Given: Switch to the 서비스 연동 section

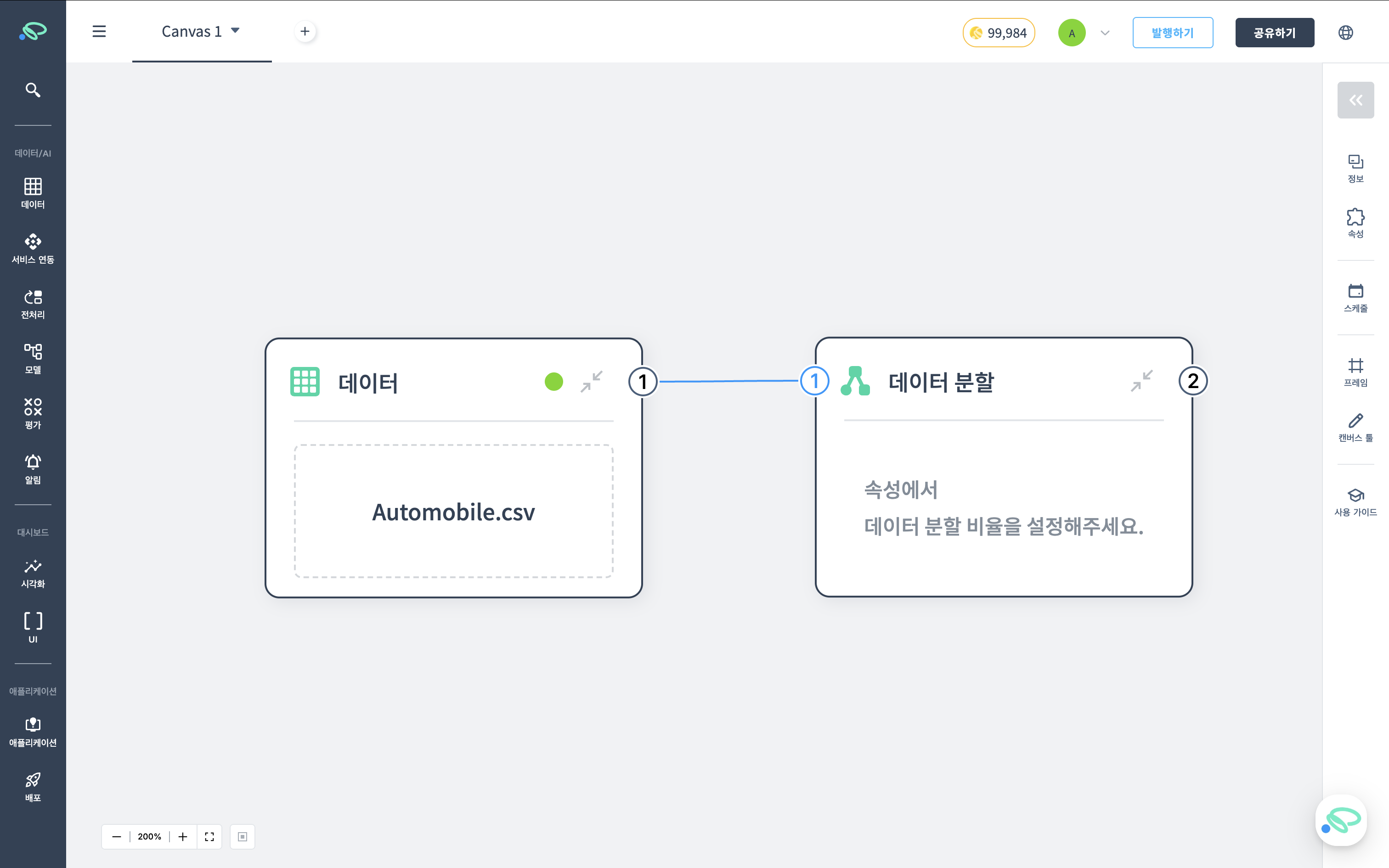Looking at the screenshot, I should coord(33,248).
